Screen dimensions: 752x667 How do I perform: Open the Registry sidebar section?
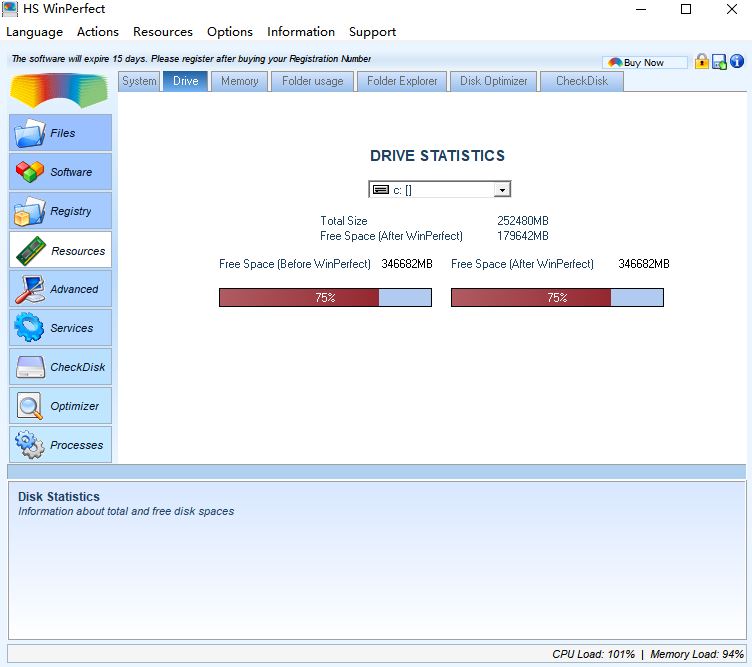(60, 211)
